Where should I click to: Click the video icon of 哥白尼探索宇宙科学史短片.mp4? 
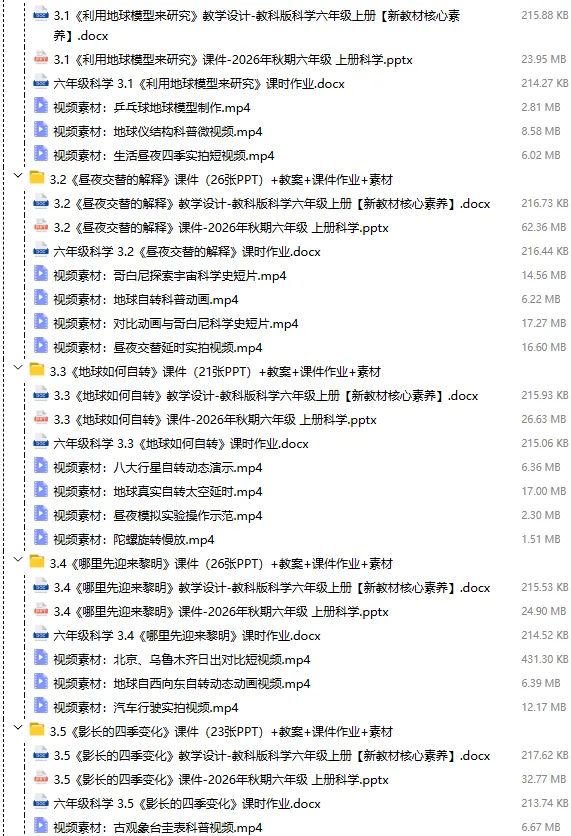(x=41, y=274)
